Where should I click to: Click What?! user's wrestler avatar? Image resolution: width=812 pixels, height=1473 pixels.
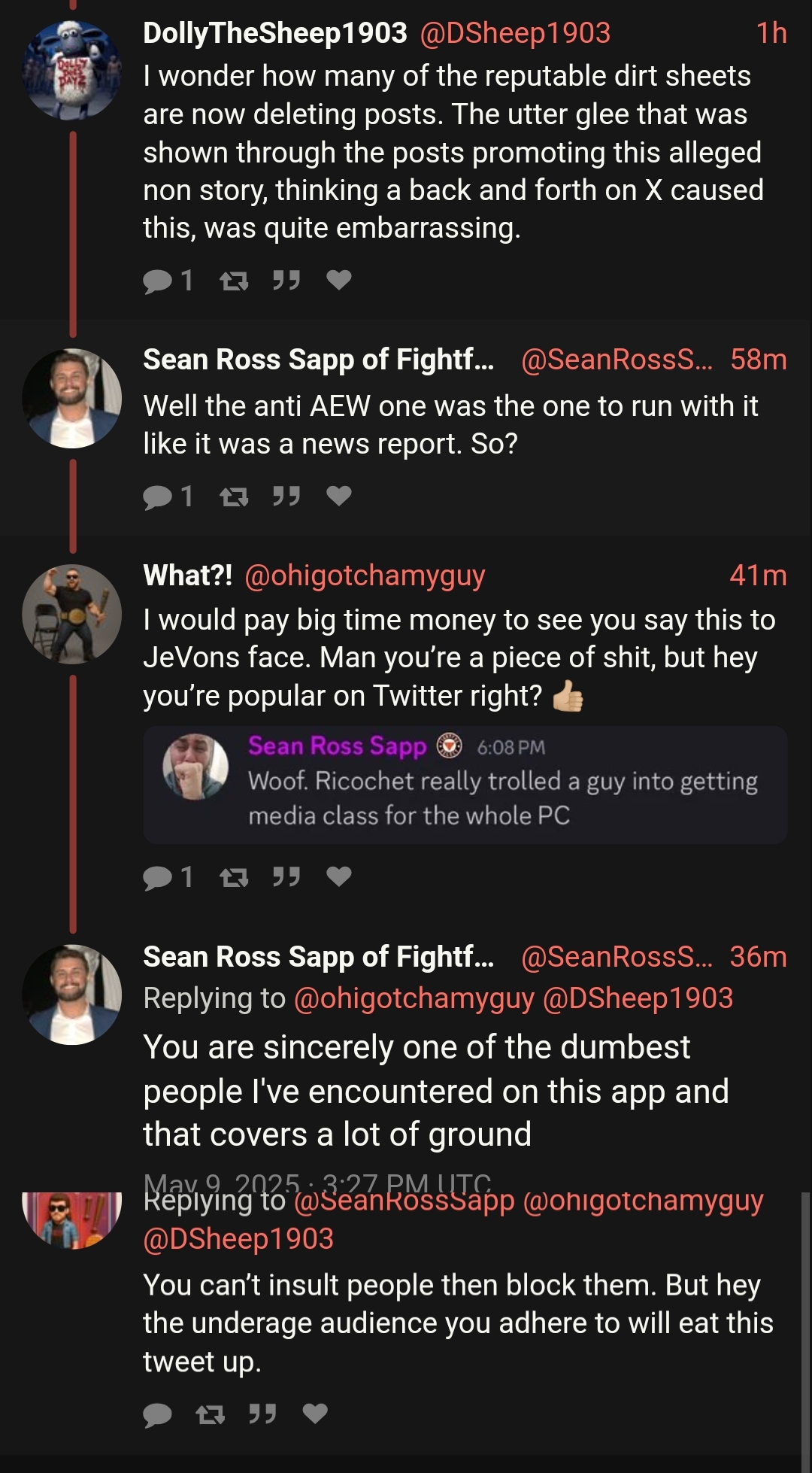pyautogui.click(x=72, y=614)
